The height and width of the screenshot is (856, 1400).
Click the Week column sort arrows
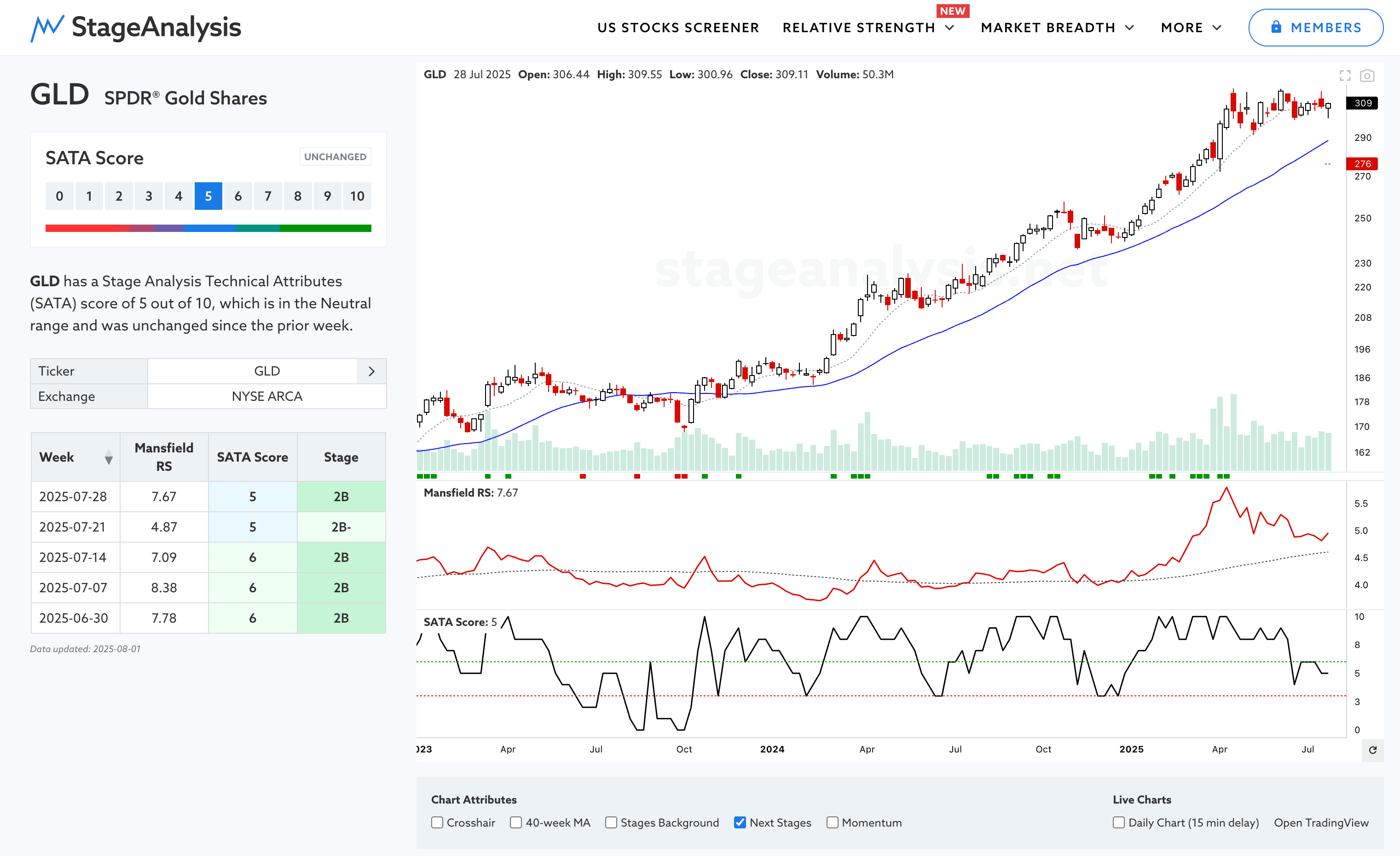pos(109,457)
